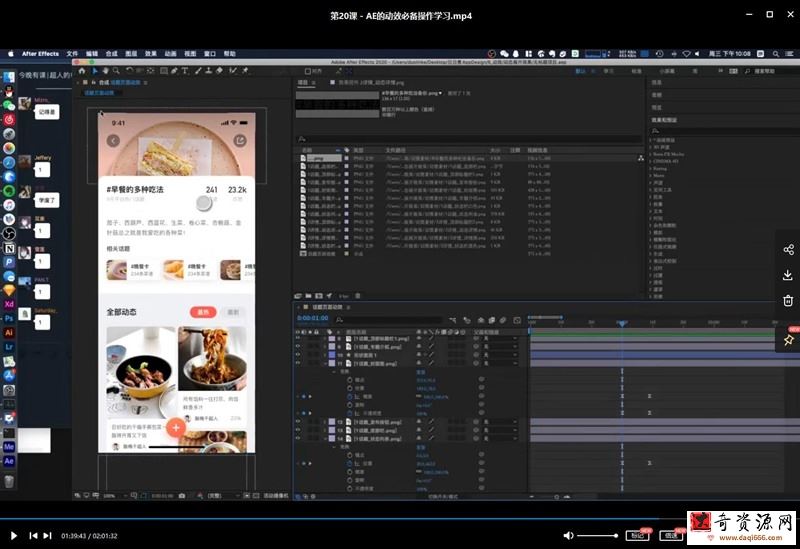Open the 合成 menu
Image resolution: width=800 pixels, height=549 pixels.
tap(111, 54)
